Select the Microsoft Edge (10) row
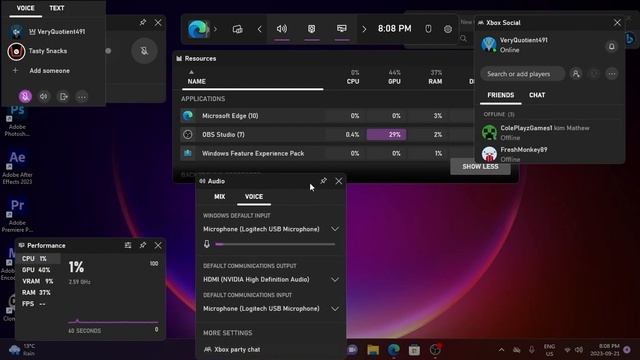 click(x=327, y=116)
